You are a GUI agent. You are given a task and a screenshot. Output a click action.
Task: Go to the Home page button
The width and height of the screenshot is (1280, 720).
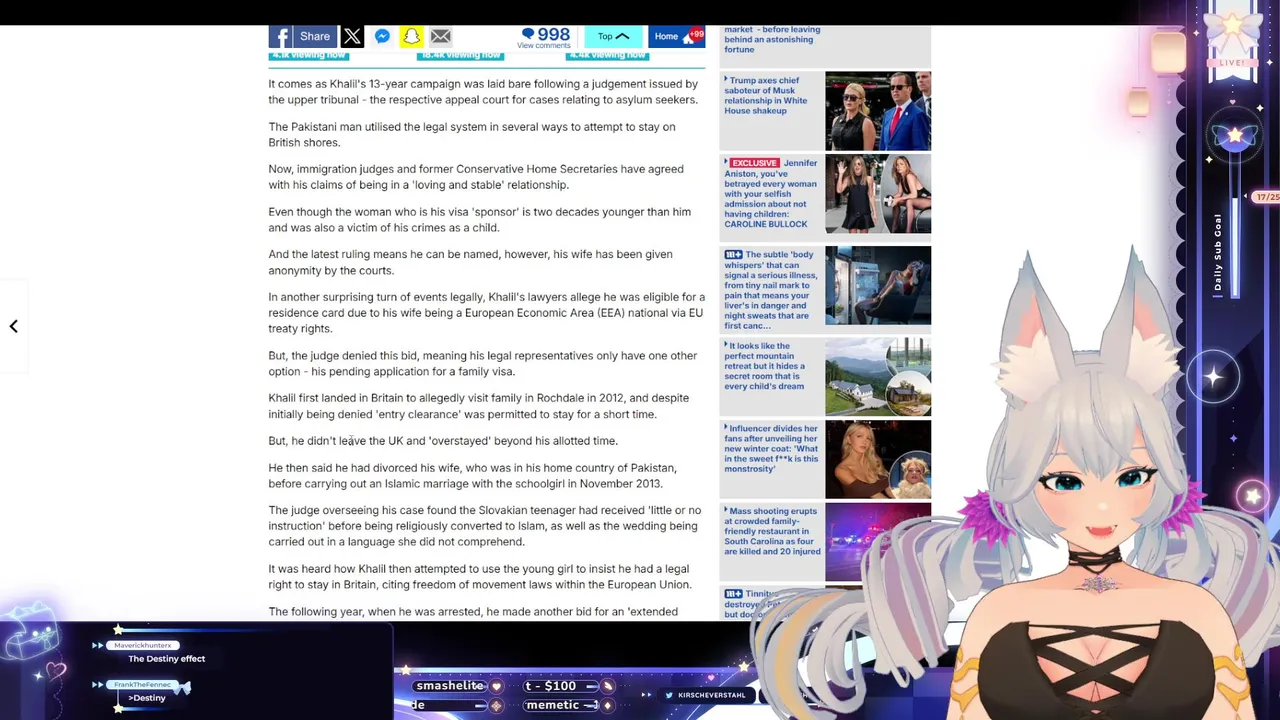coord(675,37)
